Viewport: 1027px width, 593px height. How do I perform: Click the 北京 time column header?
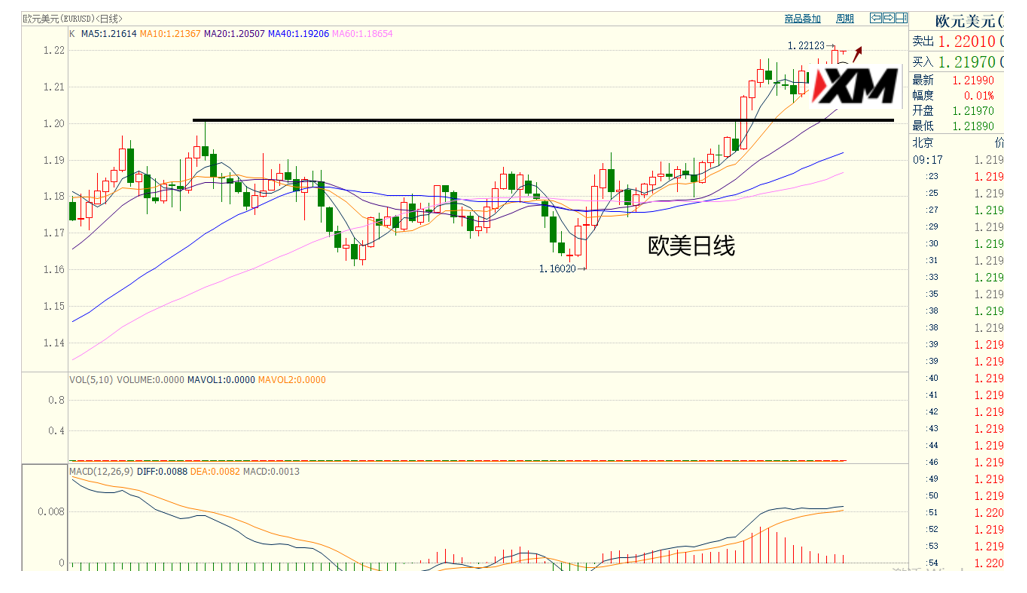(x=923, y=143)
